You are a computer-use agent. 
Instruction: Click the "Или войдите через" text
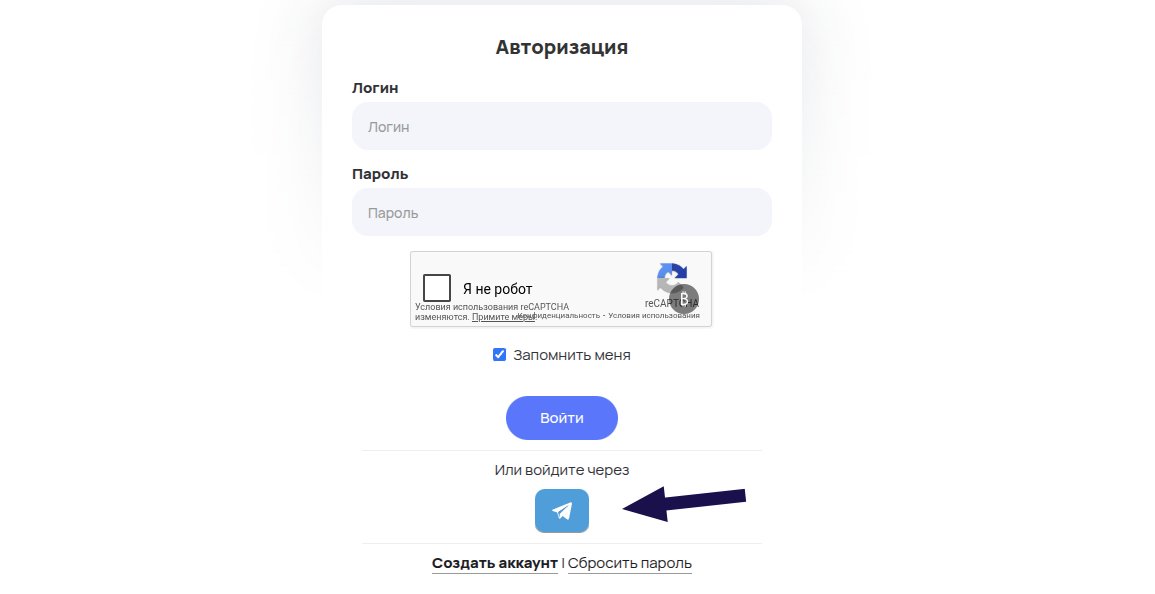561,470
